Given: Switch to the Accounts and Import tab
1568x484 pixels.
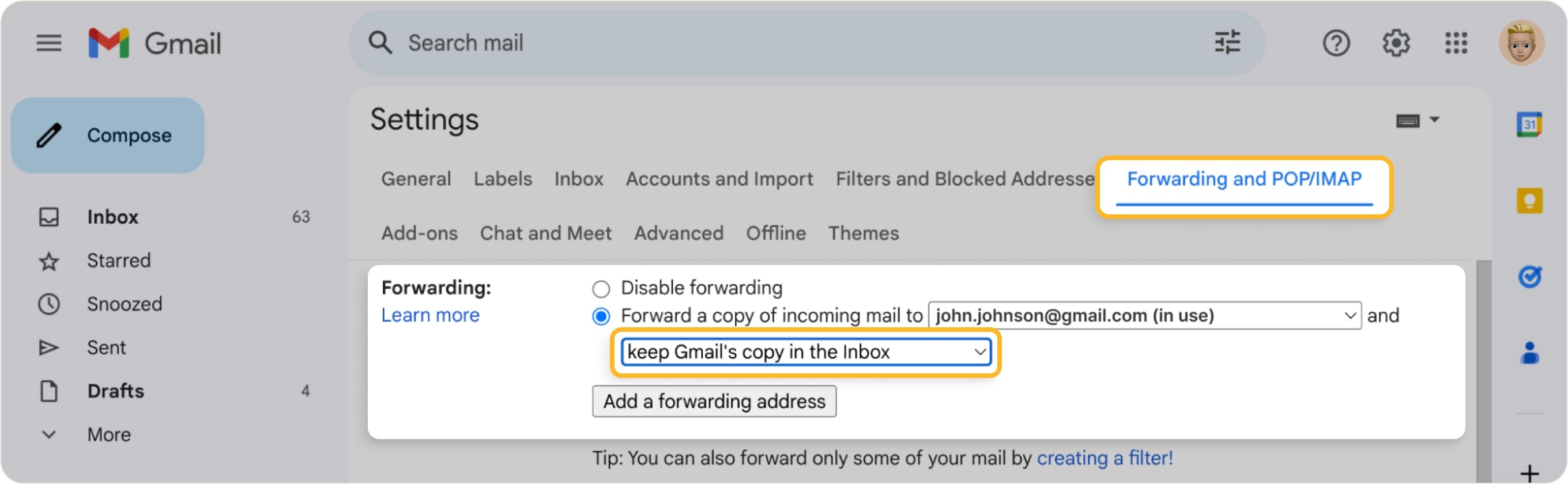Looking at the screenshot, I should tap(719, 179).
